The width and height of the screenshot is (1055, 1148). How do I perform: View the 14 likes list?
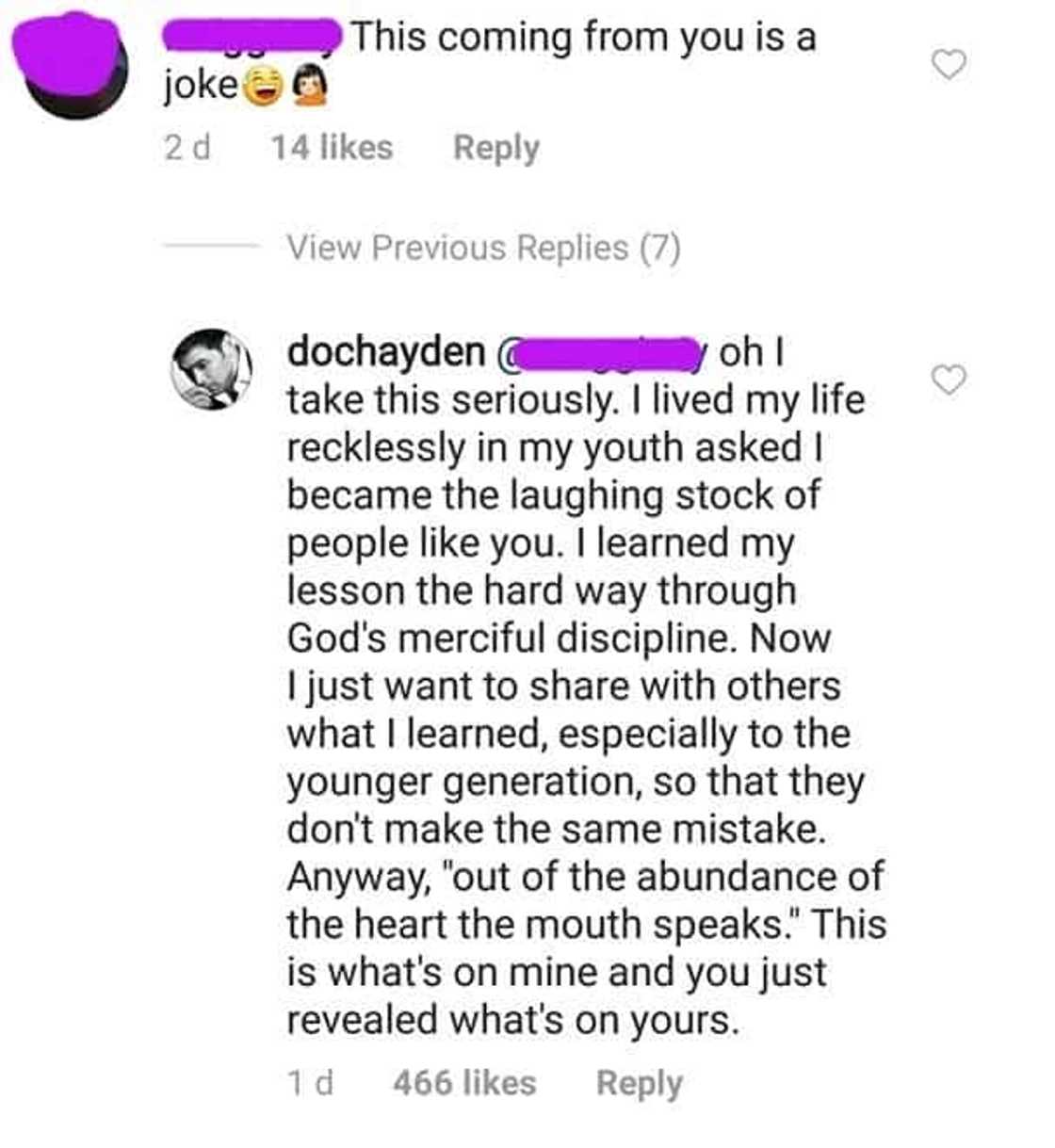[332, 148]
